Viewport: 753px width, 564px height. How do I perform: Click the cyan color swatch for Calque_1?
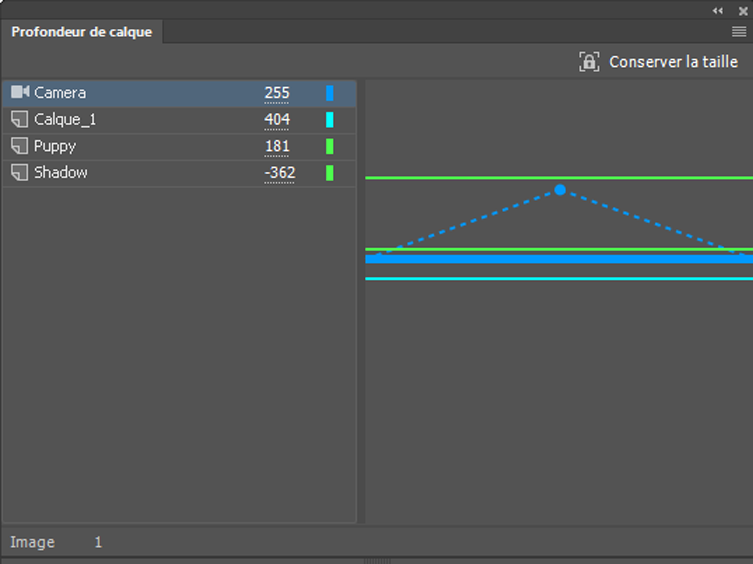point(330,120)
